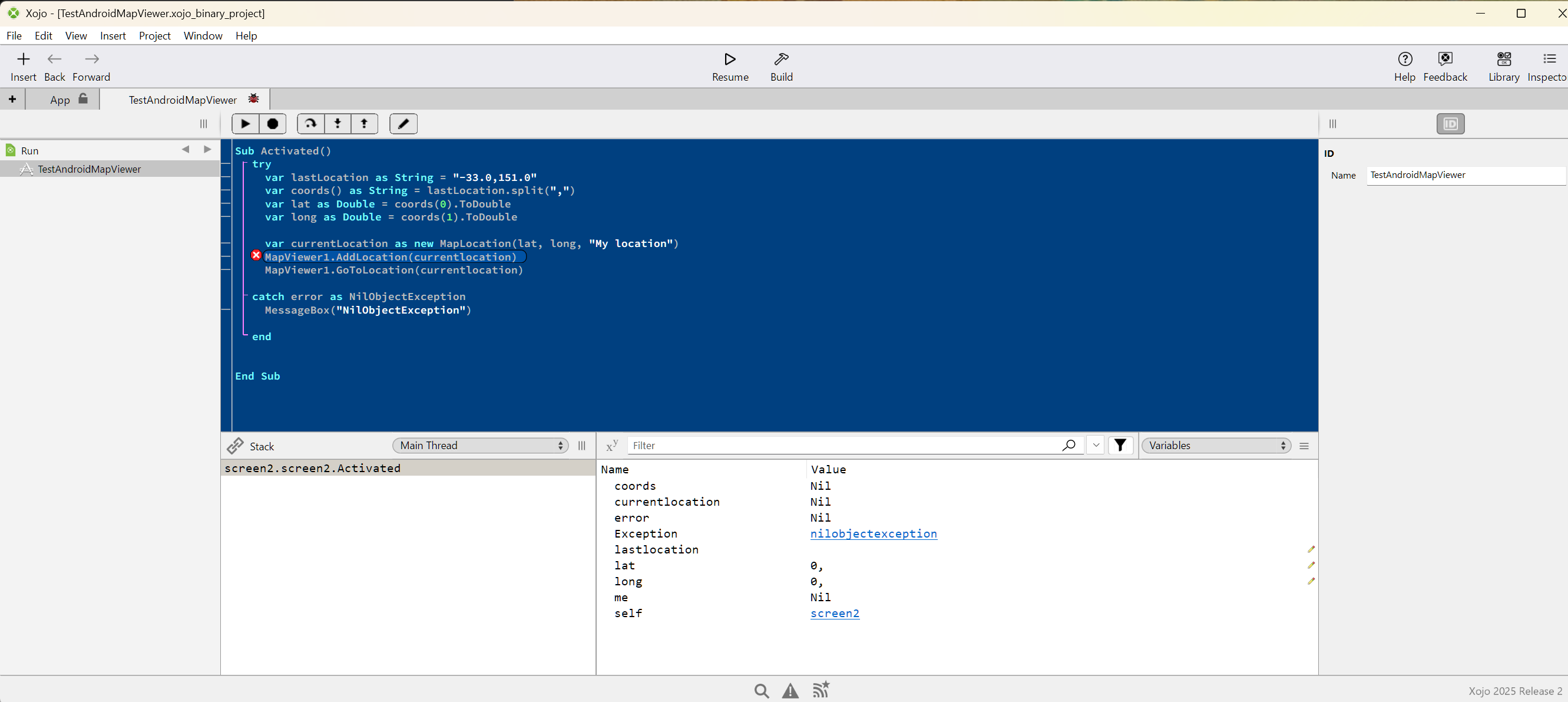Edit lat value with pencil icon
1568x702 pixels.
click(x=1311, y=565)
